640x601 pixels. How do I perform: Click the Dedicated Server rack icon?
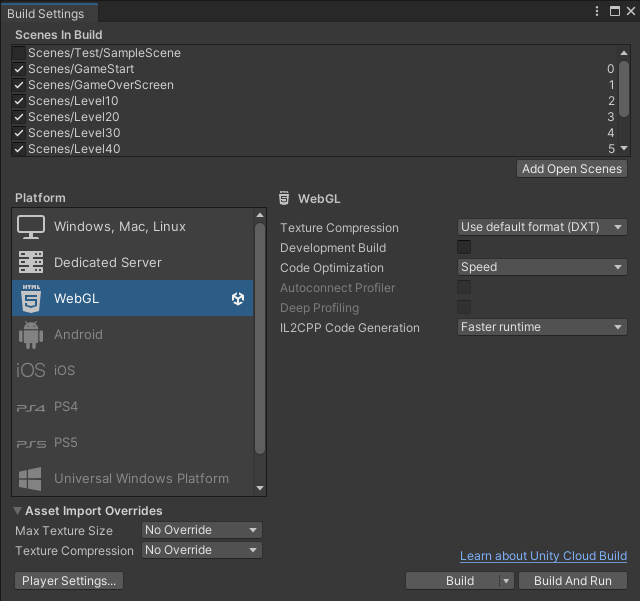pos(31,262)
